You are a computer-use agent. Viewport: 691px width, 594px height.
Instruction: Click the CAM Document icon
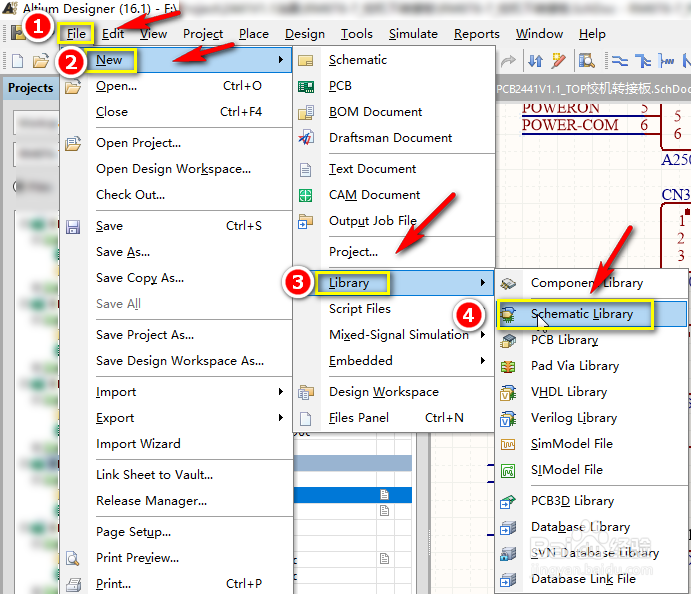[305, 195]
